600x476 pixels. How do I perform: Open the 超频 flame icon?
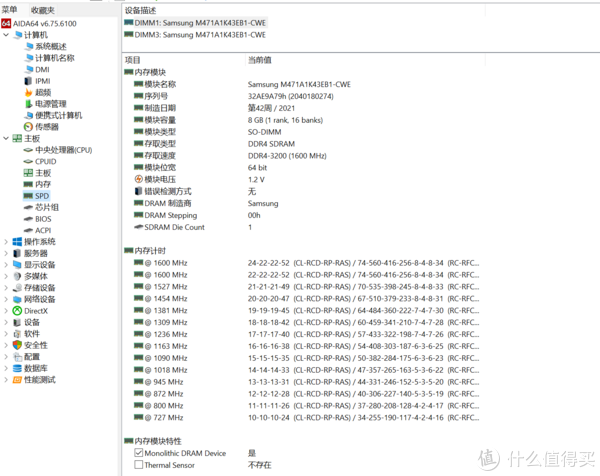[29, 92]
